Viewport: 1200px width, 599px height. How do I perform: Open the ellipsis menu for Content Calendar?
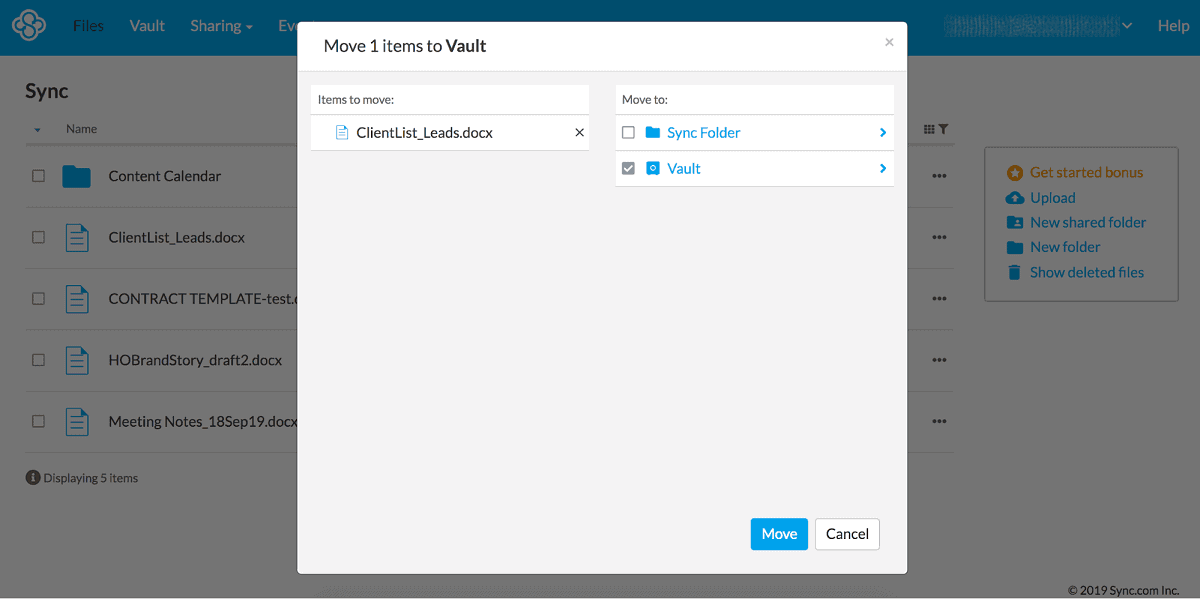939,176
